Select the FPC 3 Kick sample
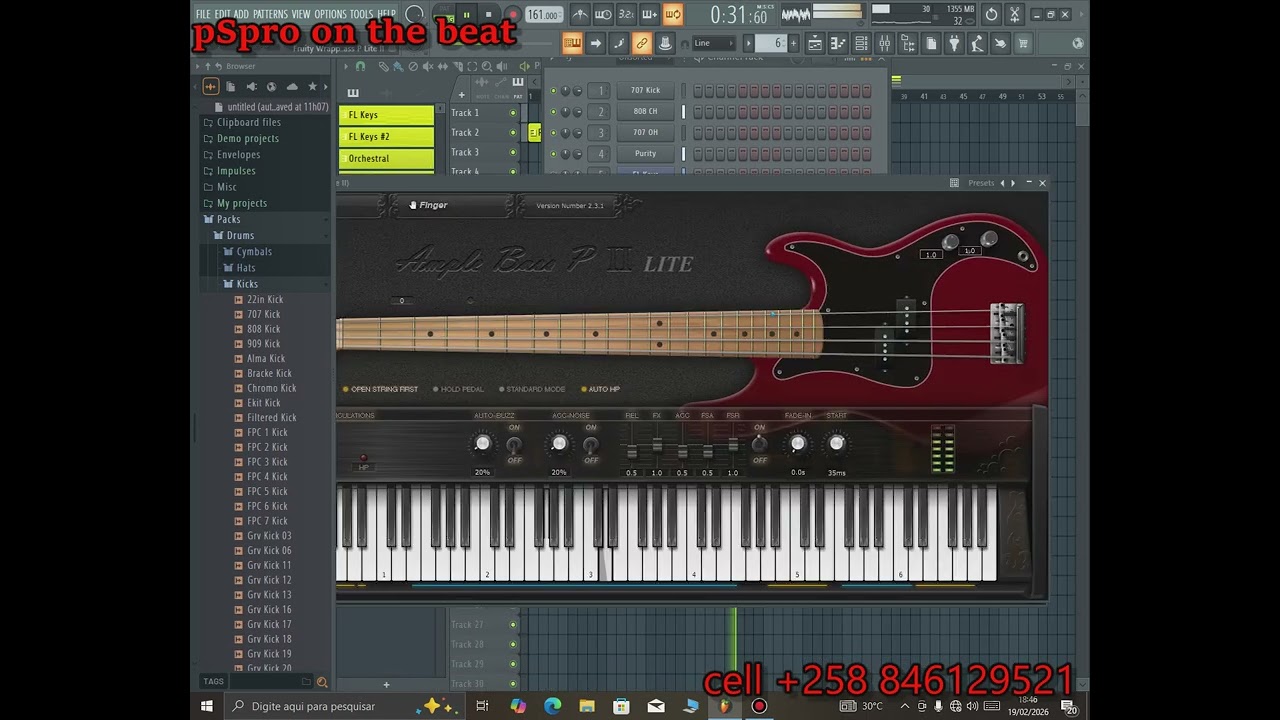This screenshot has width=1280, height=720. coord(267,462)
